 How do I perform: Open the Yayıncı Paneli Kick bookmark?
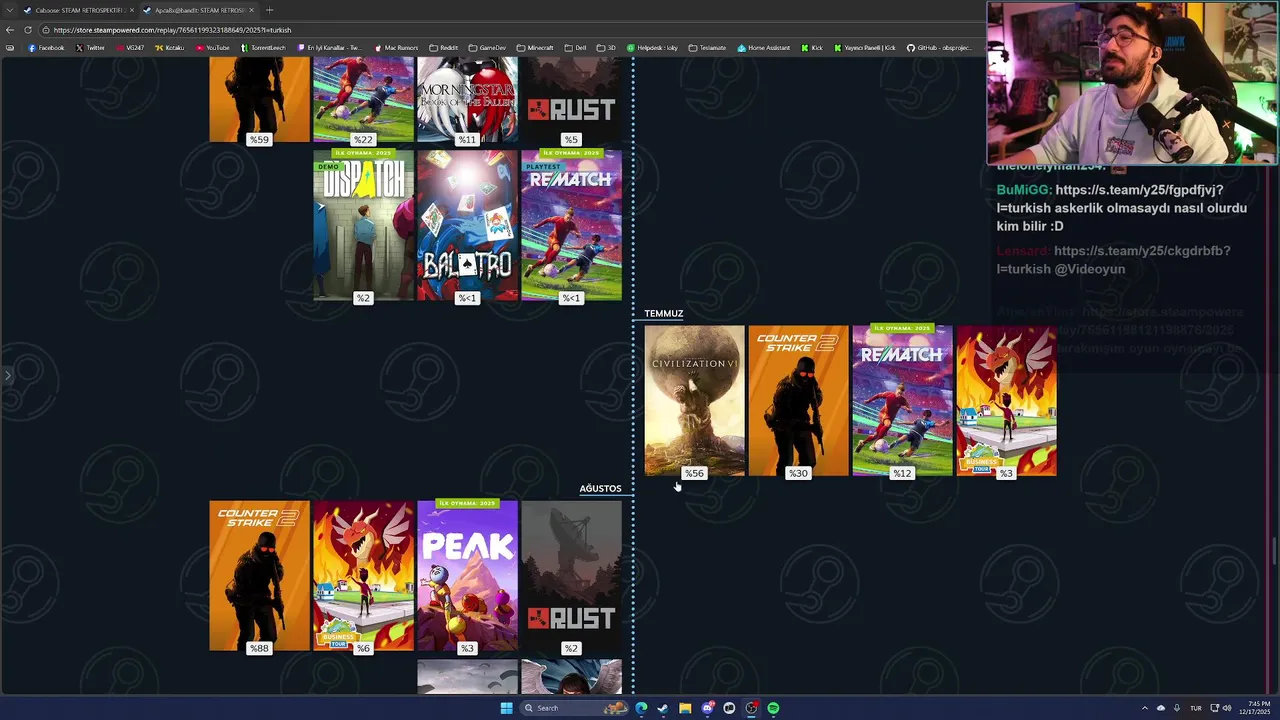[865, 48]
